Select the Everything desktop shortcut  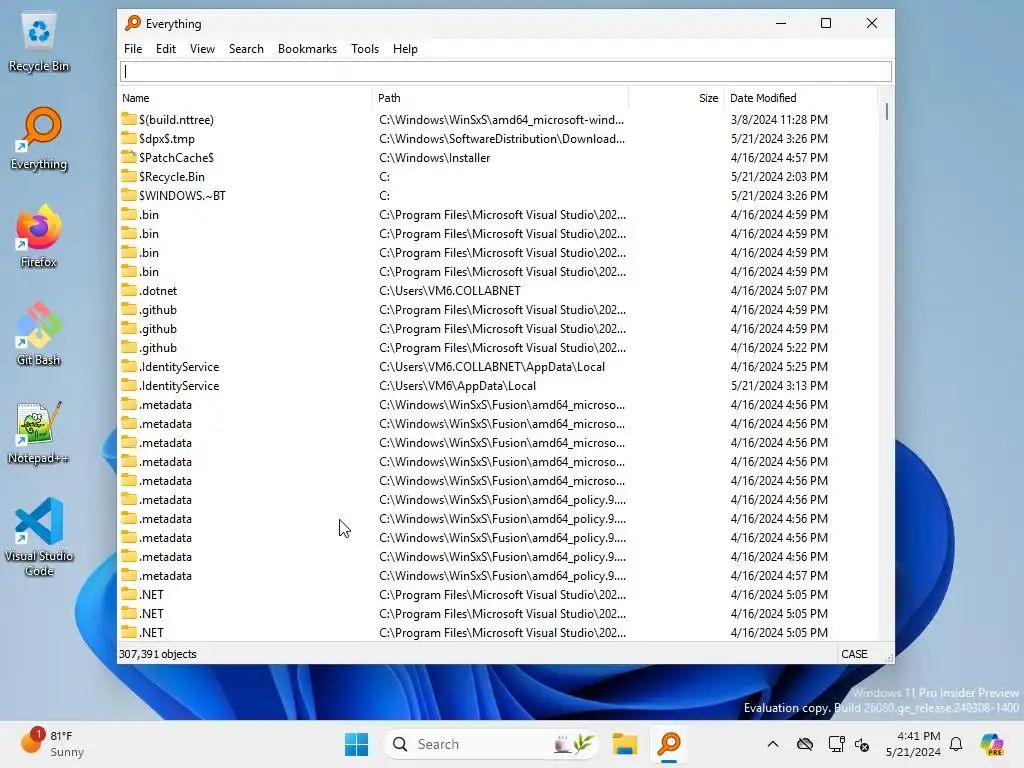click(x=39, y=140)
